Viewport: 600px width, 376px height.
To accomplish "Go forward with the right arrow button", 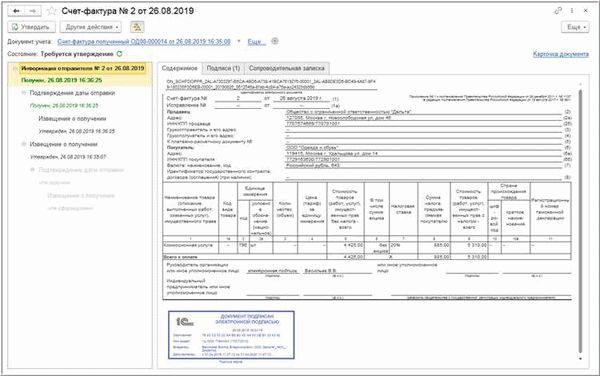I will (x=33, y=11).
